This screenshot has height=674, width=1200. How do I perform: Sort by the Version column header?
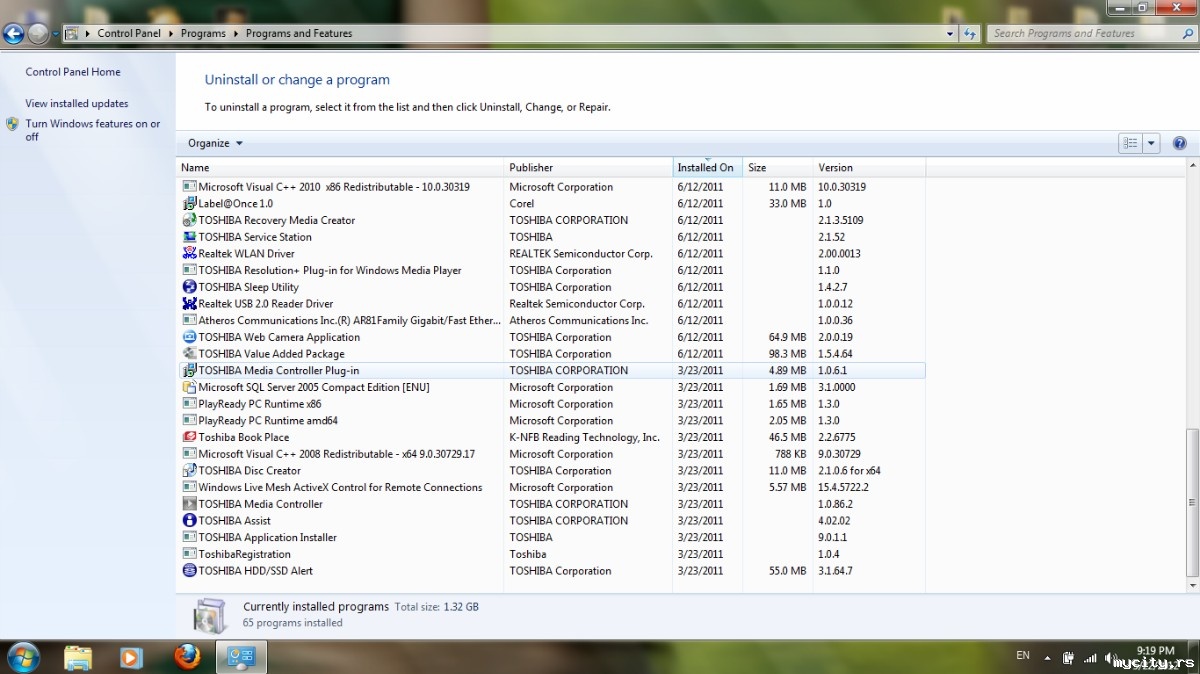tap(869, 167)
